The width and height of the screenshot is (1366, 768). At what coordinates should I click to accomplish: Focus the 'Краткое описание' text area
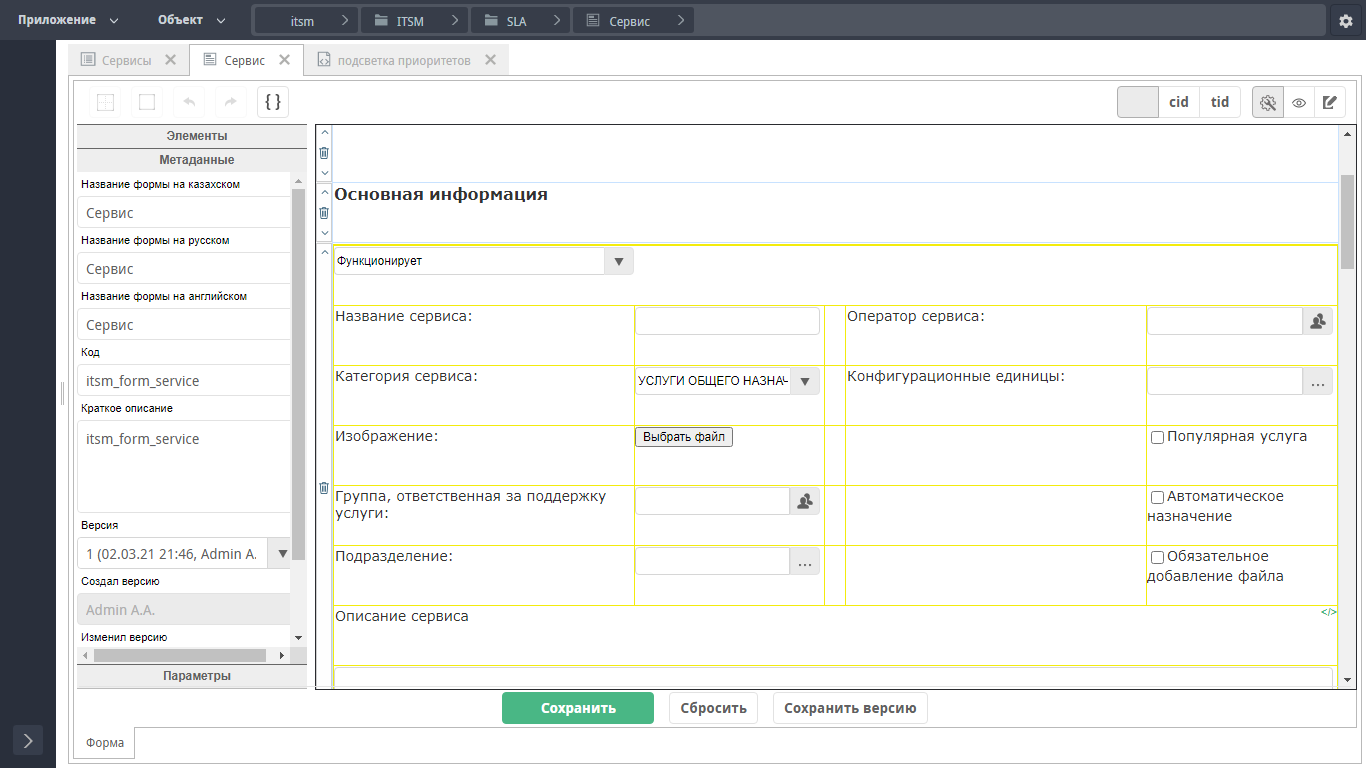coord(184,466)
